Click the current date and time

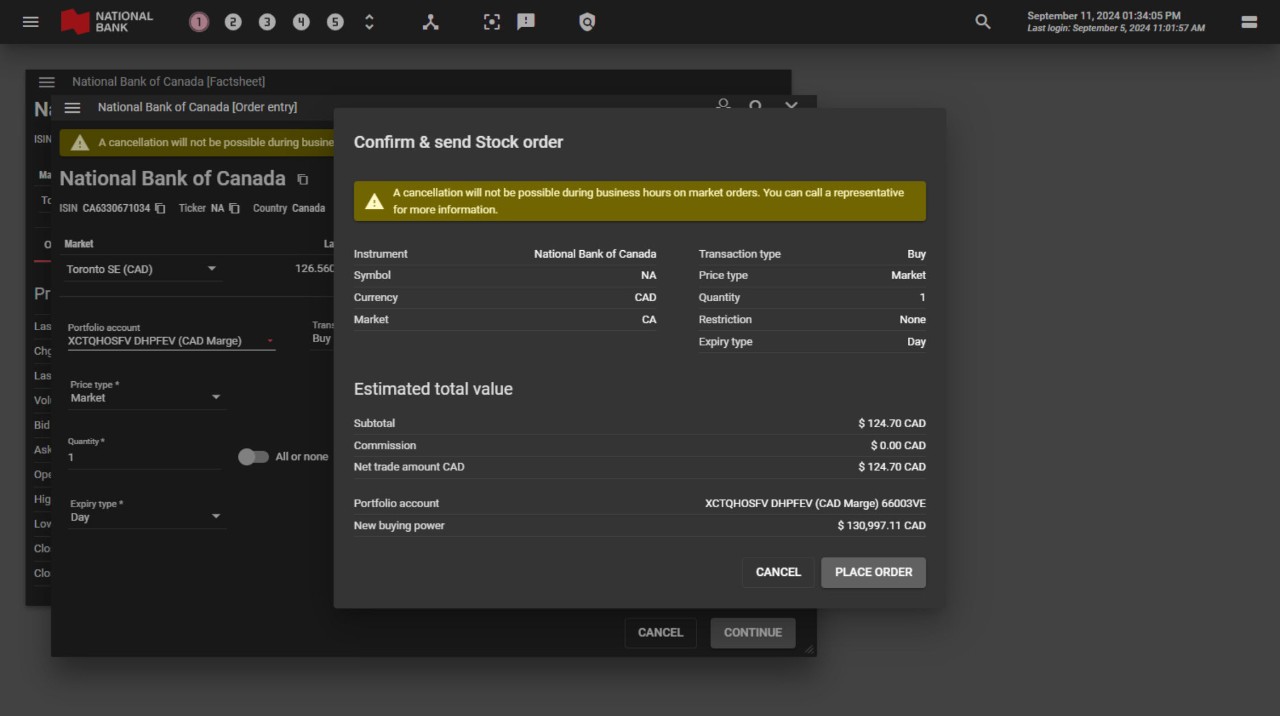[x=1104, y=16]
